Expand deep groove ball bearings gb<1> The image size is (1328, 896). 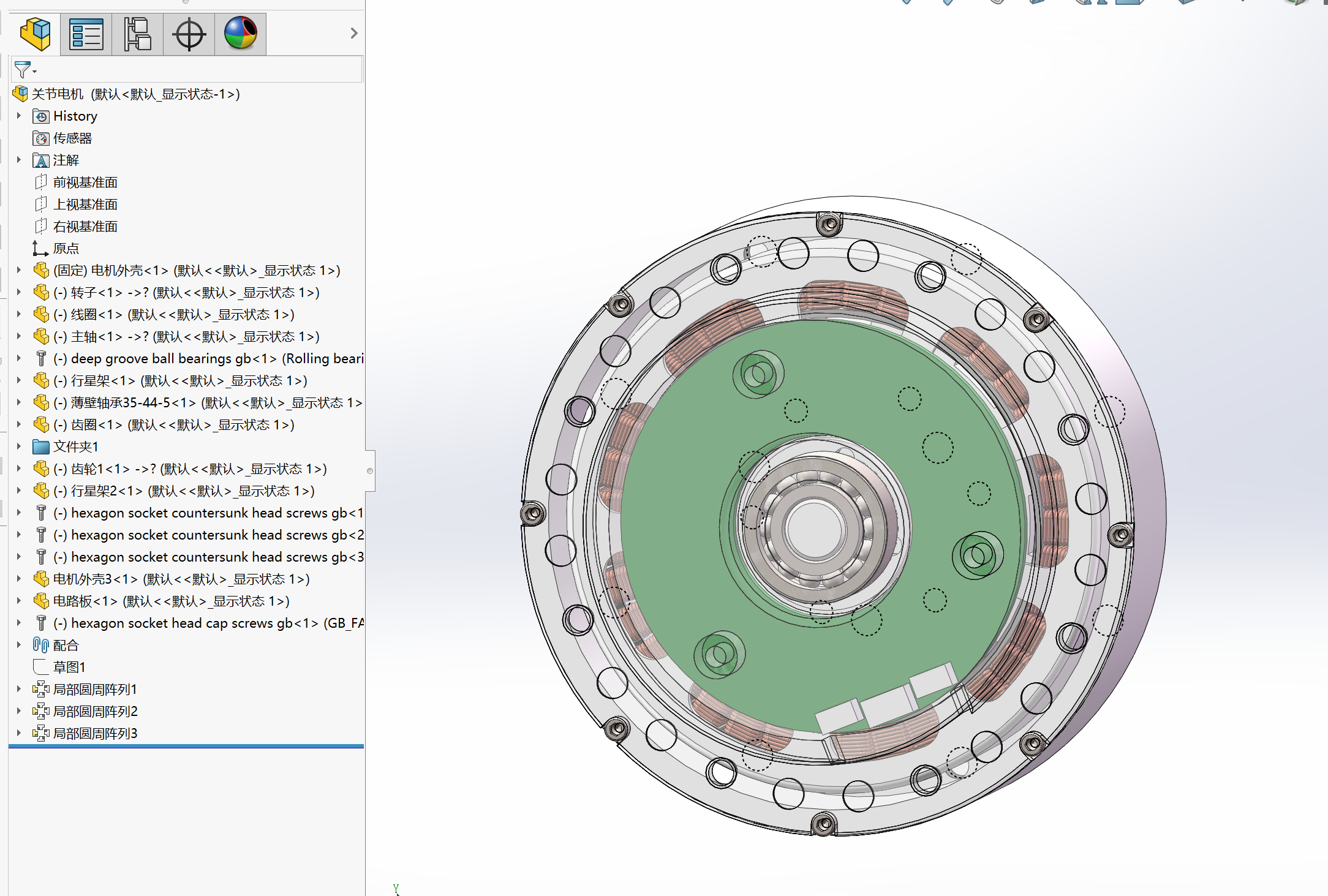pyautogui.click(x=19, y=358)
